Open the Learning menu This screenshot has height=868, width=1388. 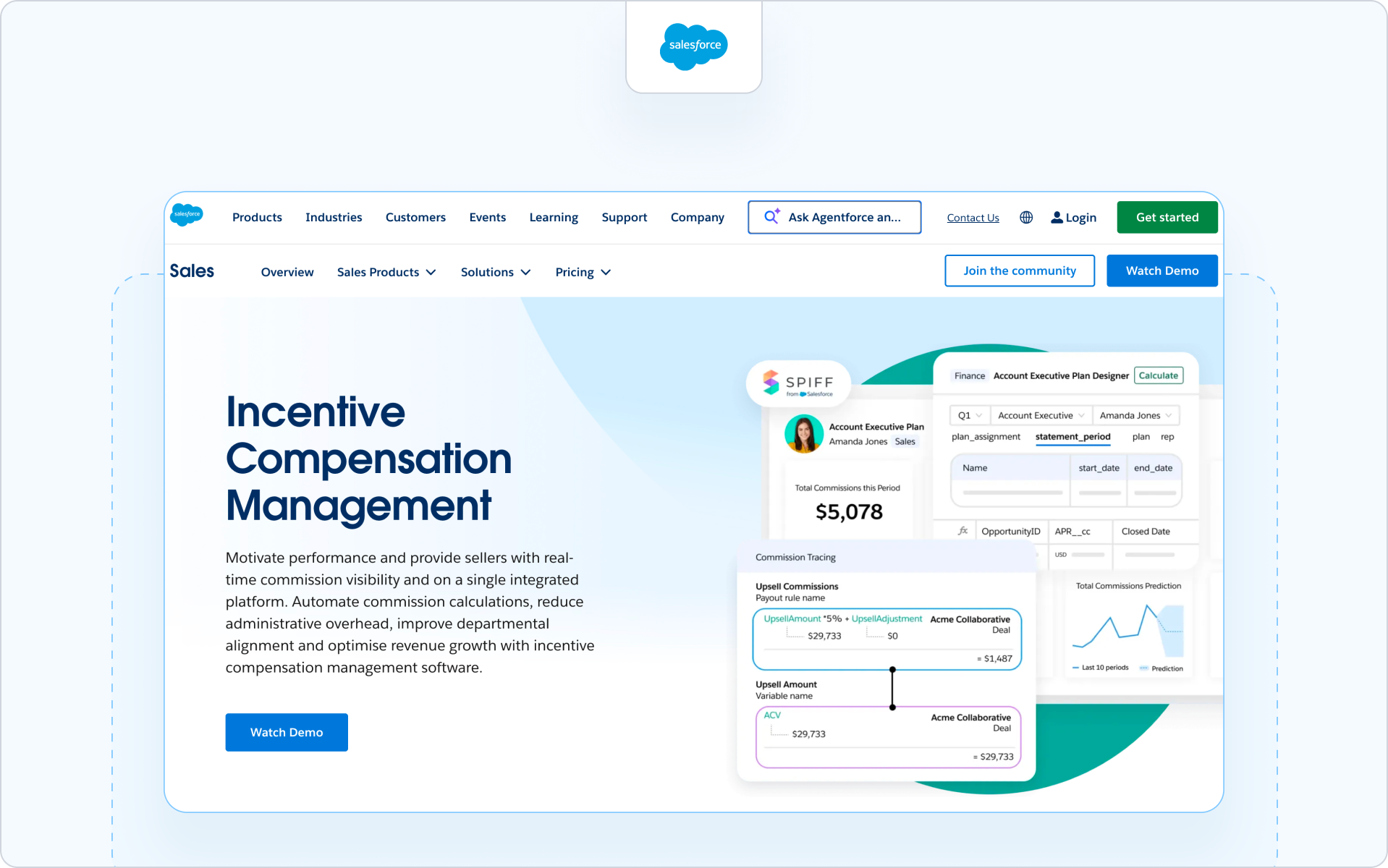[554, 217]
